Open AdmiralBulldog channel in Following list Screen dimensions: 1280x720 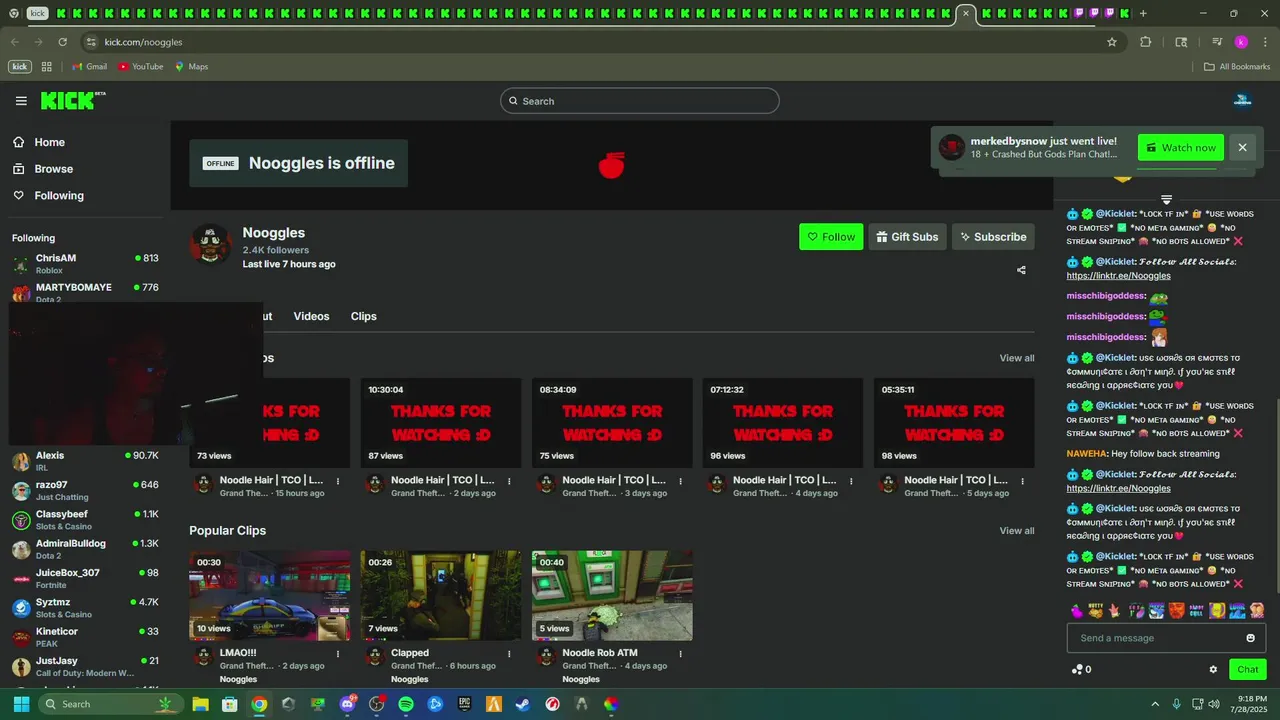(x=85, y=549)
